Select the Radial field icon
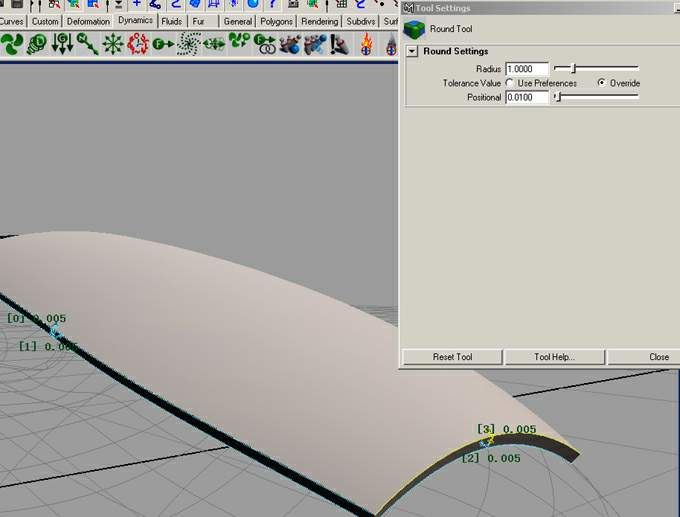Screen dimensions: 680x517 113,44
